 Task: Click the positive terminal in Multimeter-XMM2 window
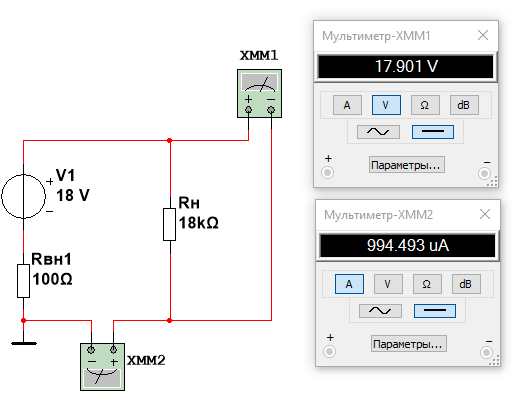[x=329, y=352]
